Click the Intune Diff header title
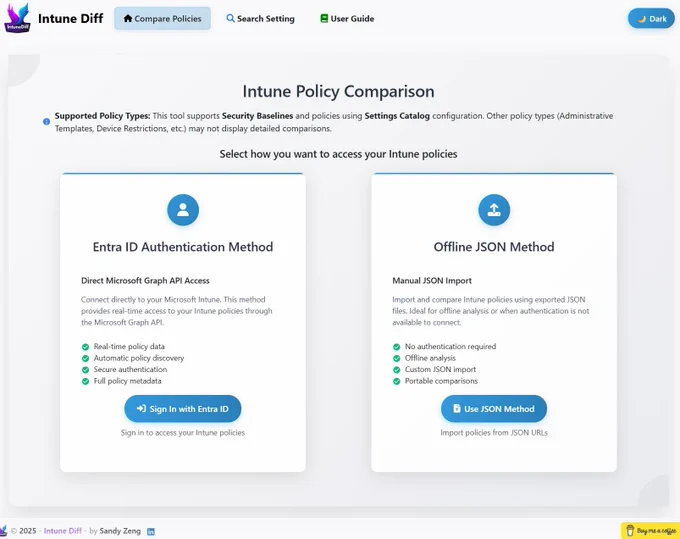This screenshot has width=680, height=539. [x=71, y=18]
